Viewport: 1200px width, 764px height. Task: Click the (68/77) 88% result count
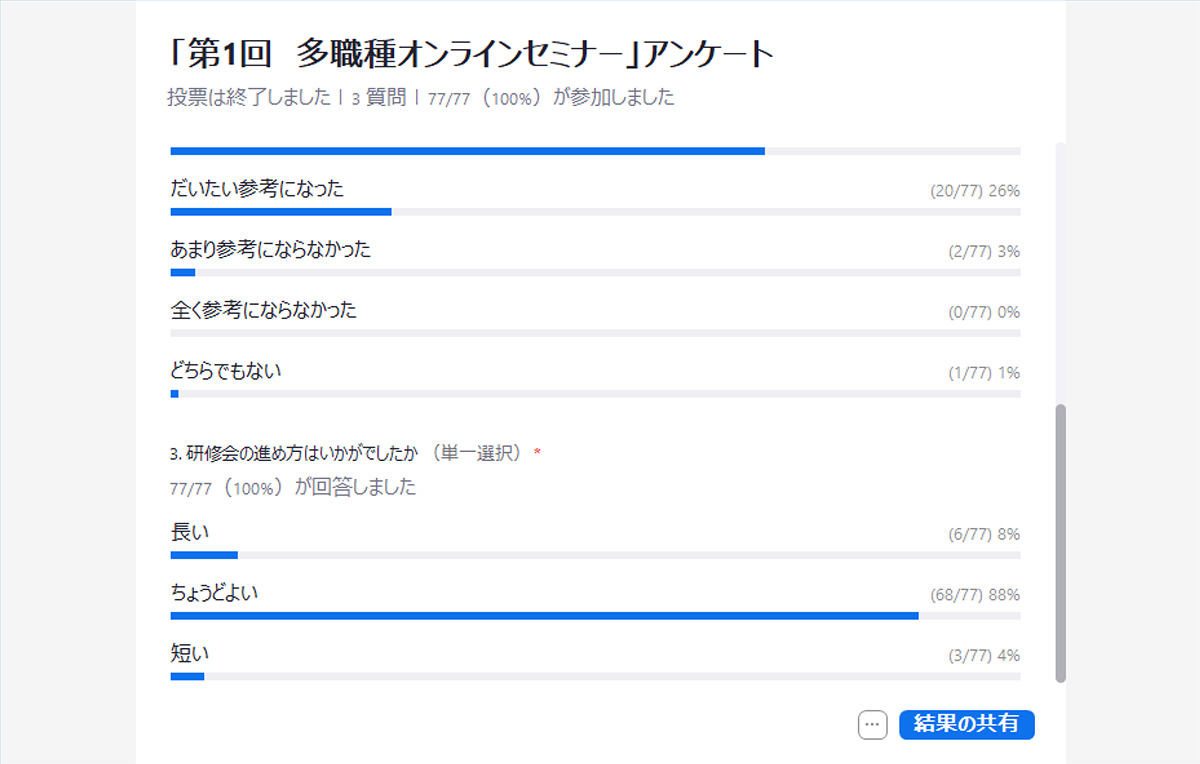tap(974, 595)
